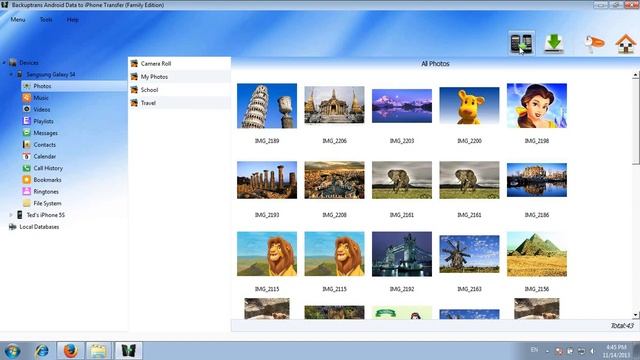The image size is (640, 360).
Task: Open the Music category icon
Action: (27, 98)
